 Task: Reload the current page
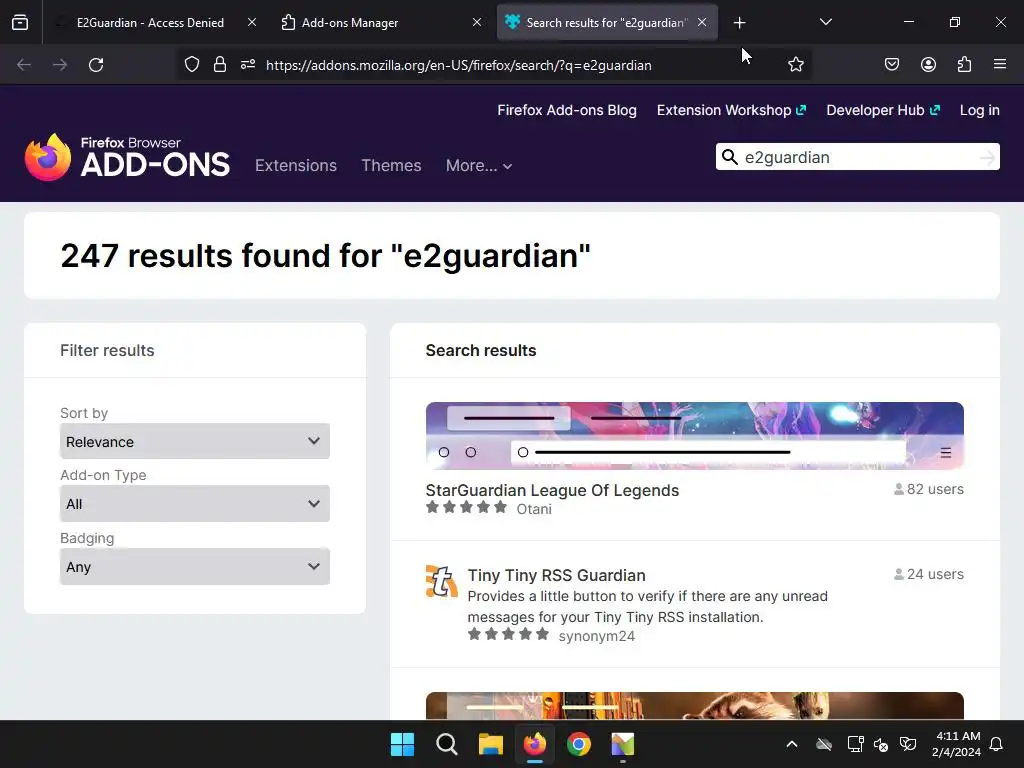coord(96,65)
